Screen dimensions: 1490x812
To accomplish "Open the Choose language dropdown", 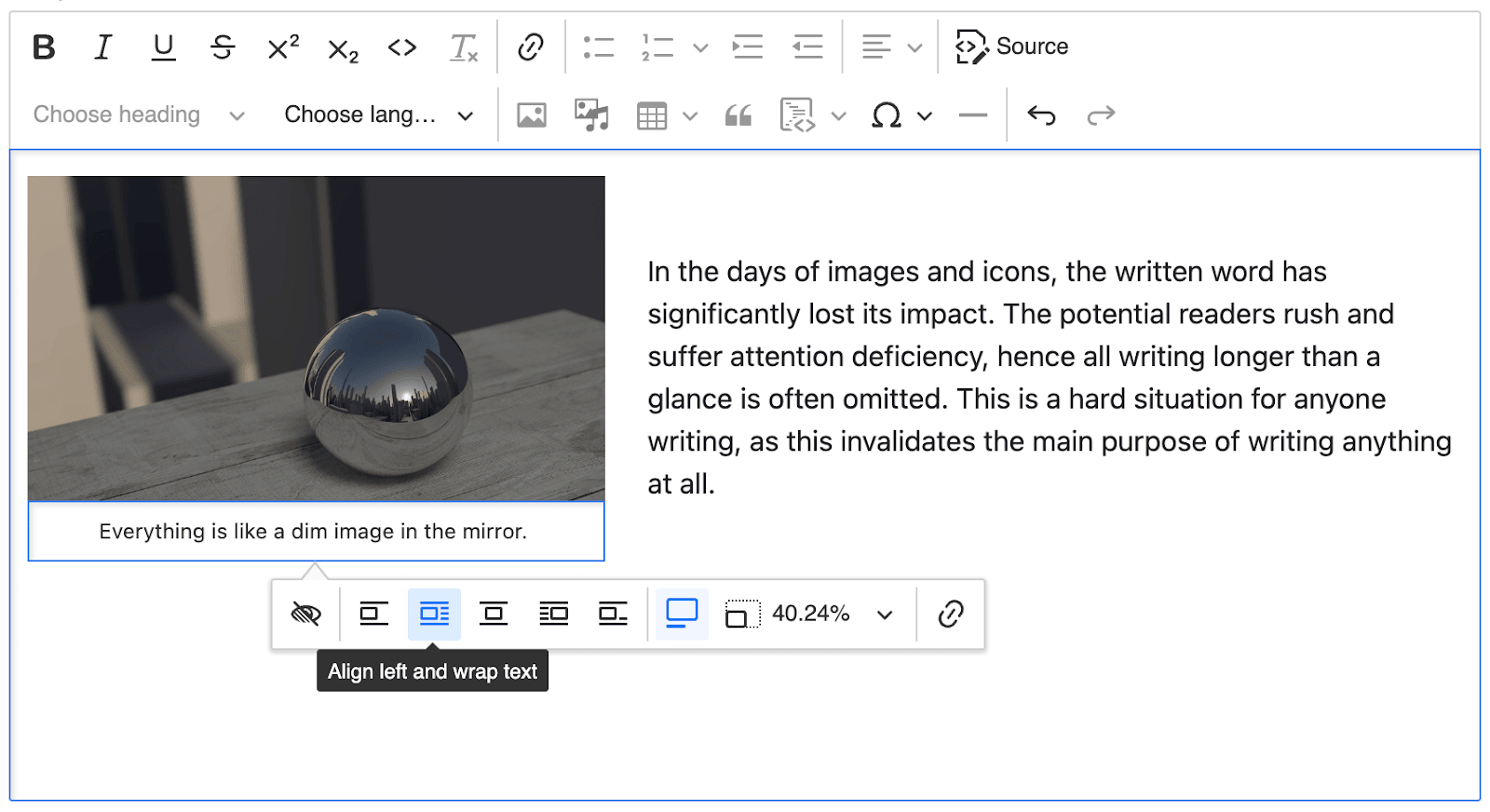I will click(378, 115).
